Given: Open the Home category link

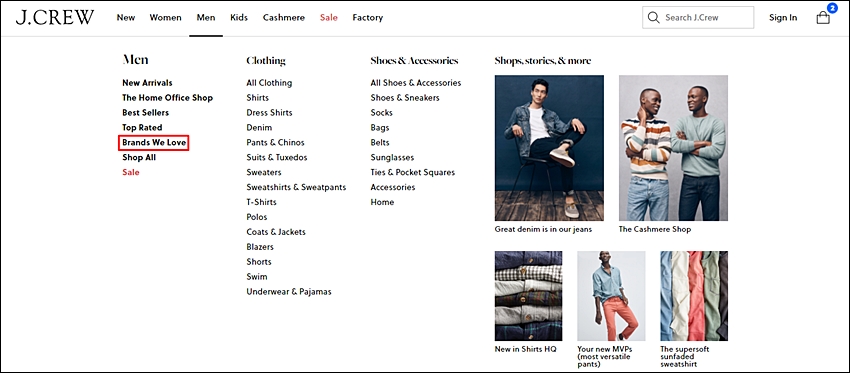Looking at the screenshot, I should coord(382,202).
